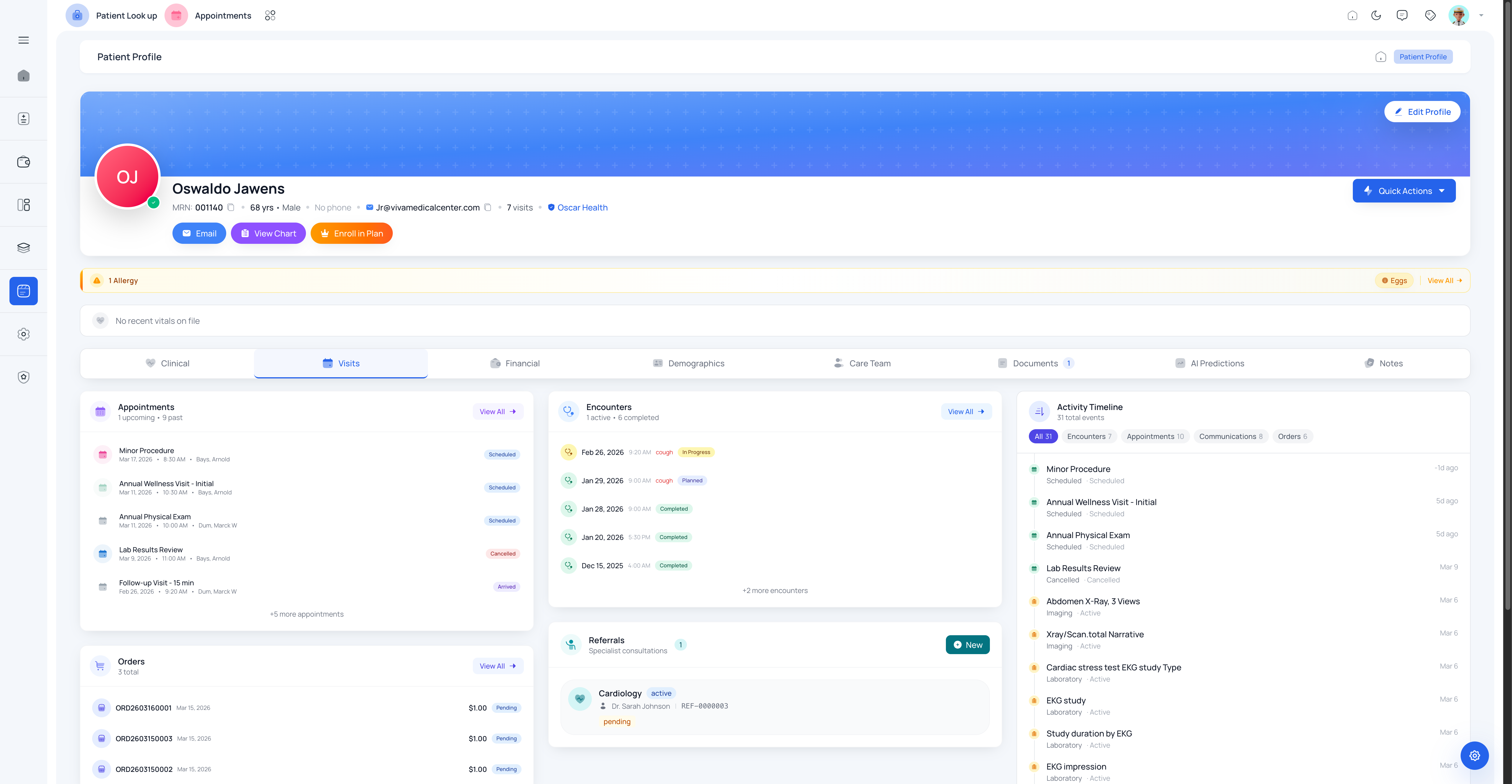Viewport: 1512px width, 784px height.
Task: Open the Quick Actions dropdown
Action: coord(1404,190)
